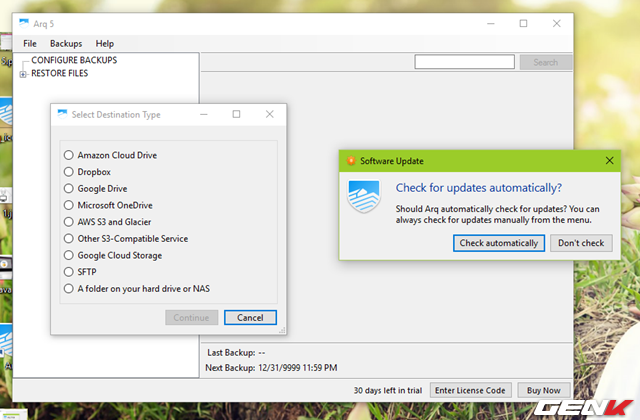Cancel the Select Destination Type dialog
This screenshot has width=640, height=420.
click(250, 318)
